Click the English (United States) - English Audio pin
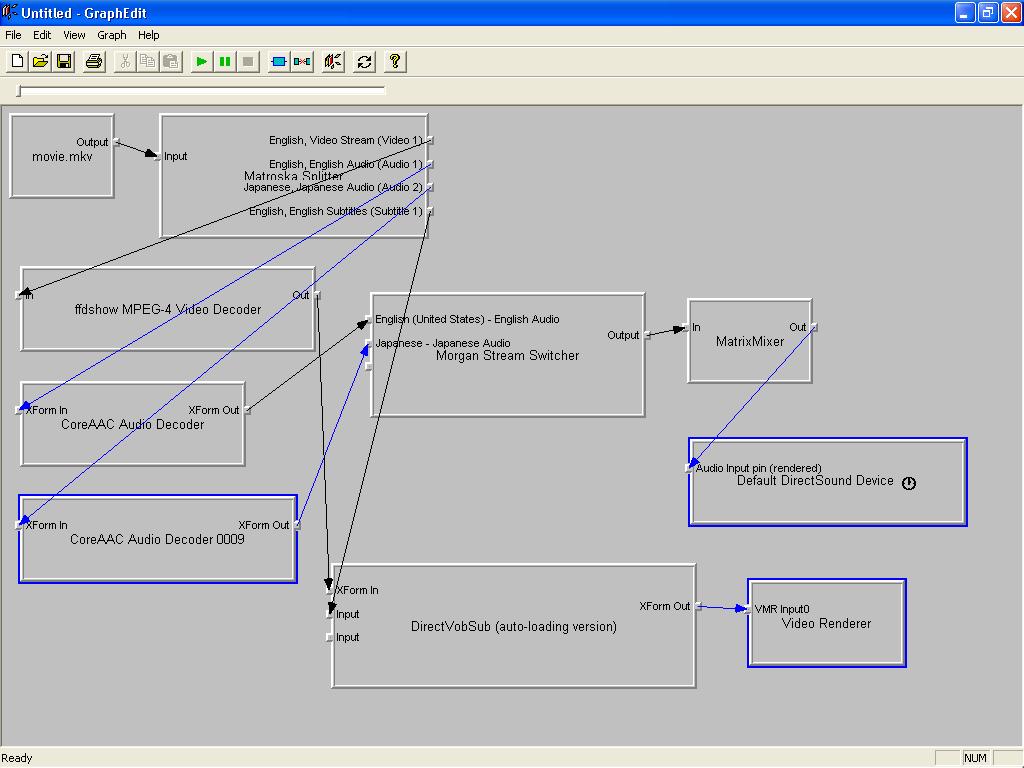 (368, 319)
